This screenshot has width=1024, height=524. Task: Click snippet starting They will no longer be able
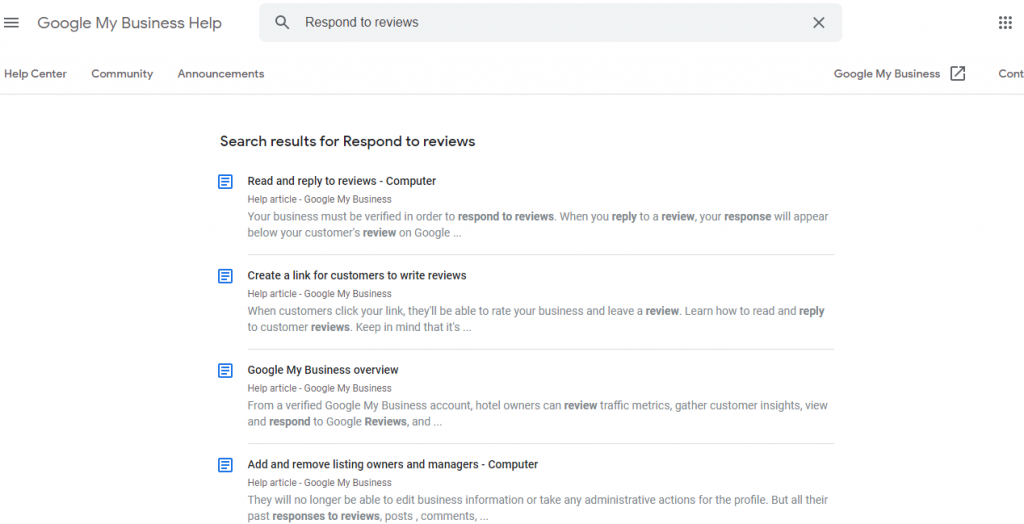pyautogui.click(x=537, y=508)
